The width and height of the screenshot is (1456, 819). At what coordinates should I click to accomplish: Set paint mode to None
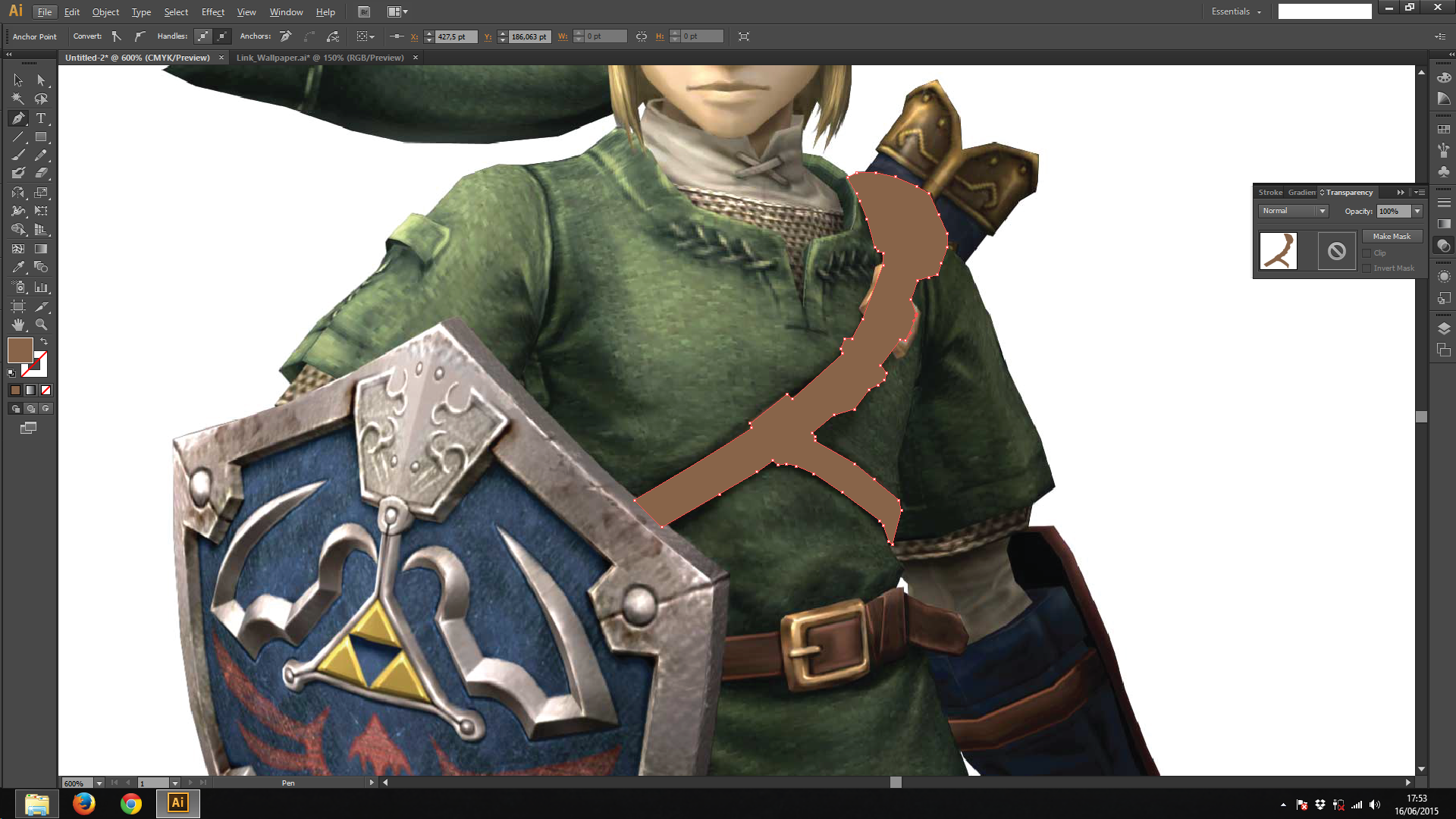(45, 390)
